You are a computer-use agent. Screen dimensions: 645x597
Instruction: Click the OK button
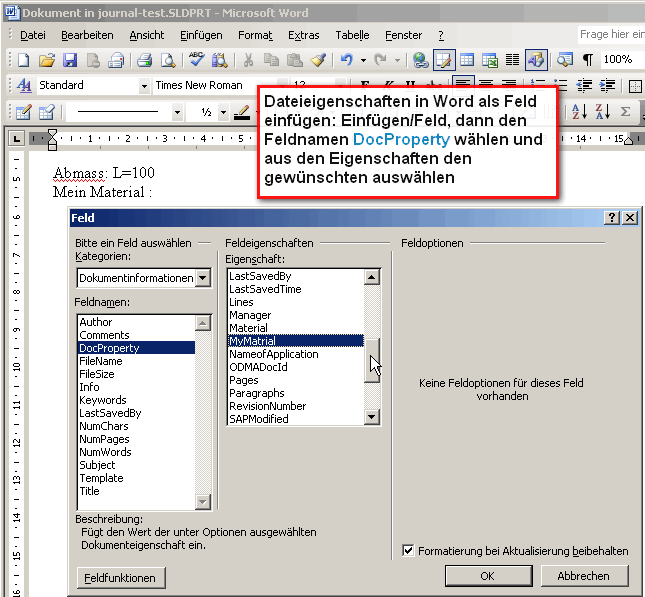(487, 576)
